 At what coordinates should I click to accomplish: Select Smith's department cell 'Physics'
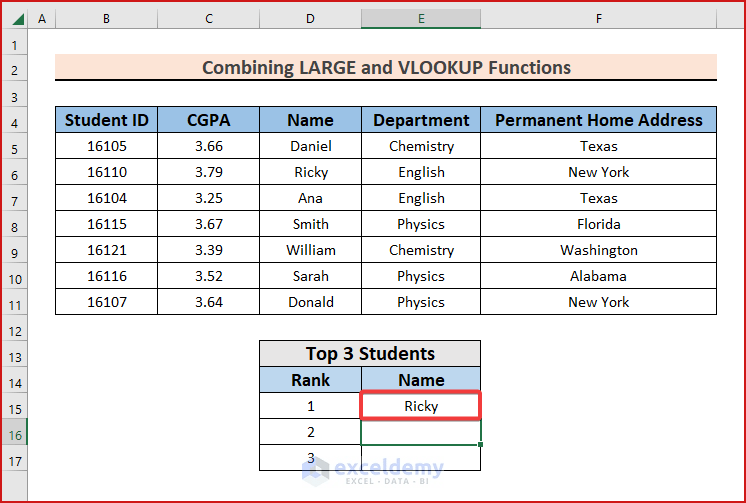pyautogui.click(x=421, y=224)
